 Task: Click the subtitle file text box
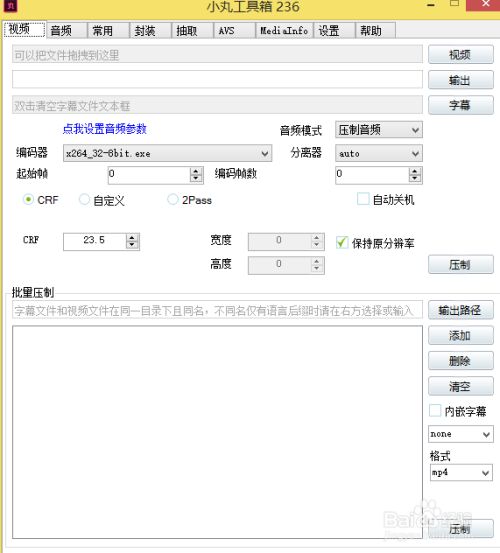217,105
